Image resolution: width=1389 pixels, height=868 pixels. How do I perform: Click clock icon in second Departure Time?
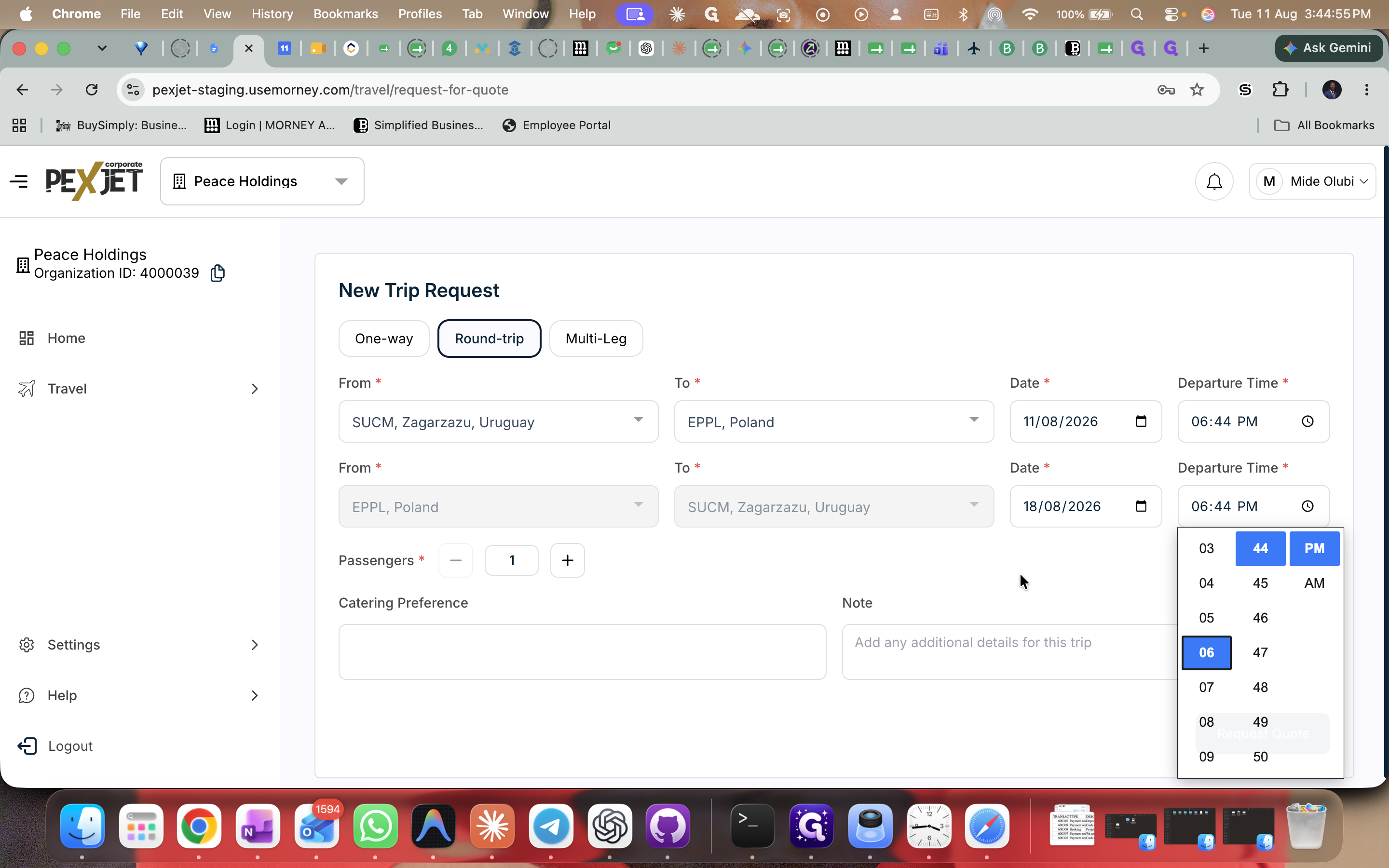(x=1307, y=506)
